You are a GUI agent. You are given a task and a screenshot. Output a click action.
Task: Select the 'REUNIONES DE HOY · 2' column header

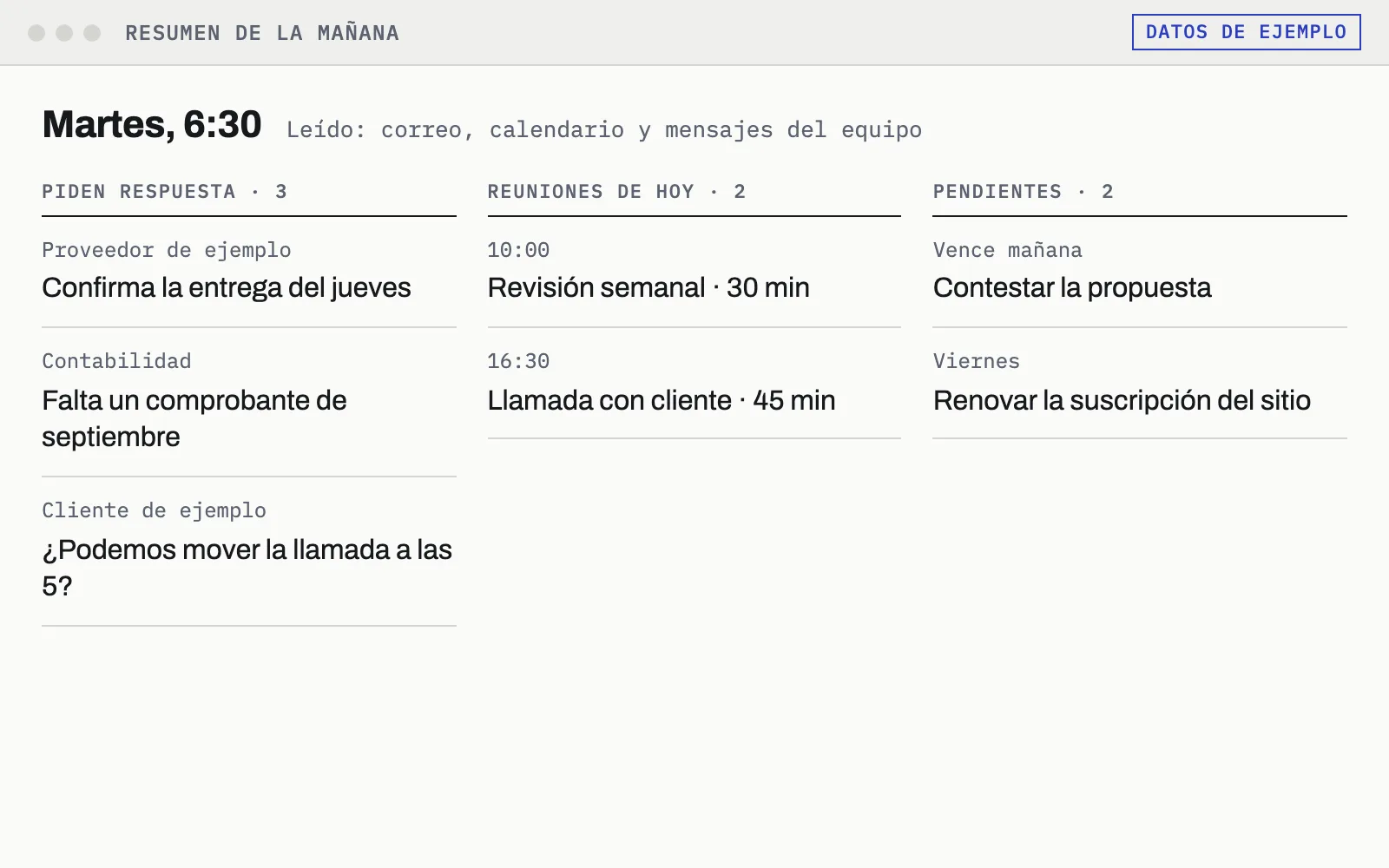click(x=616, y=192)
